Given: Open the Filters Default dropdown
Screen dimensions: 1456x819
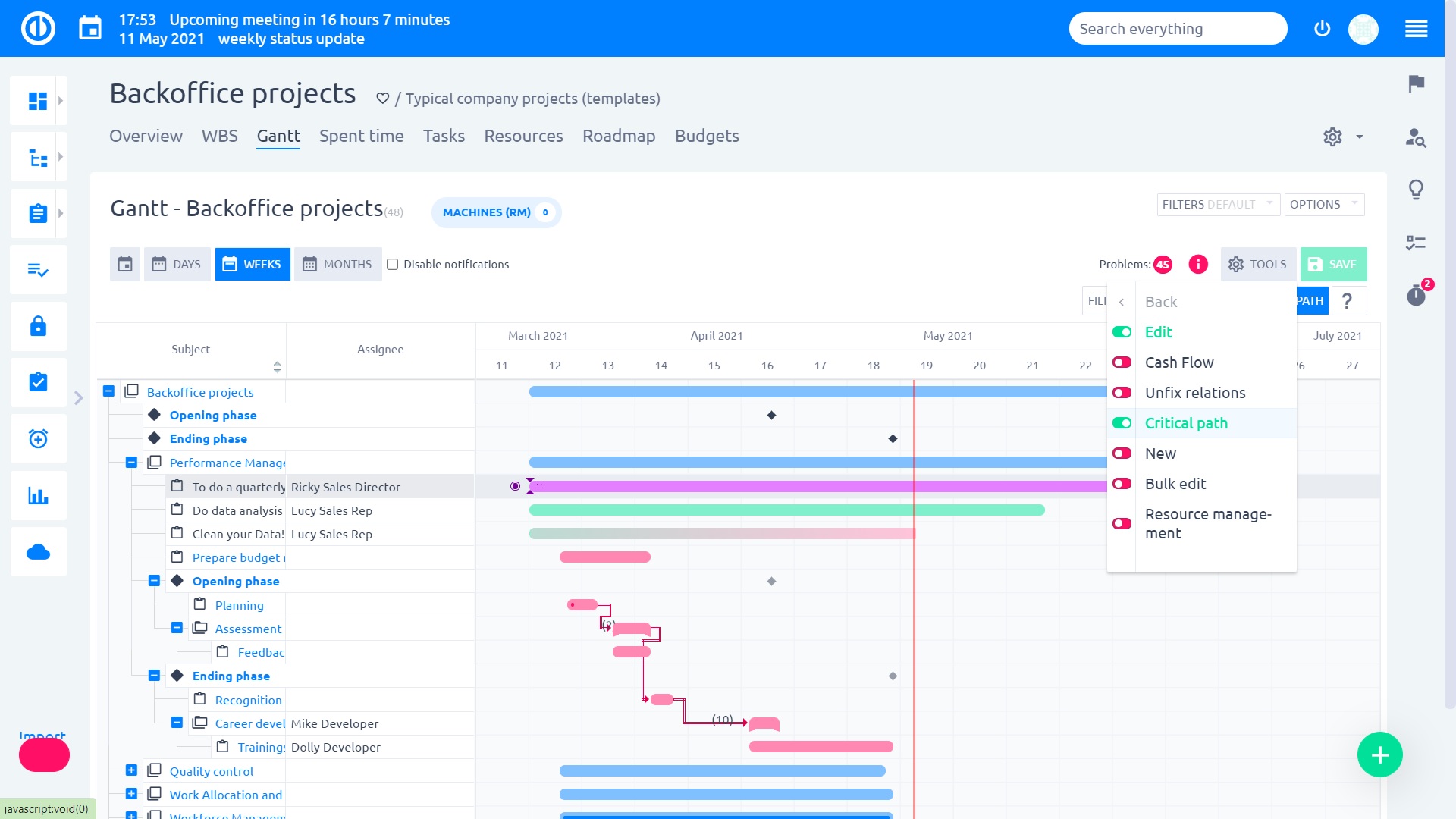Looking at the screenshot, I should tap(1217, 205).
